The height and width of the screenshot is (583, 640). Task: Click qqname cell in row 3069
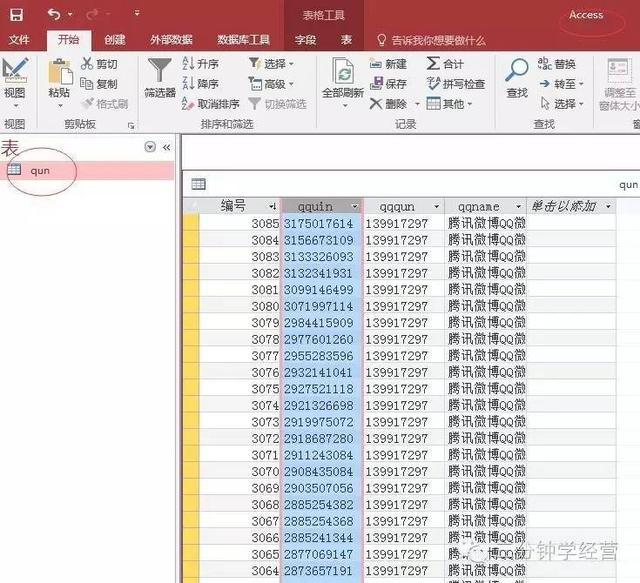[x=486, y=488]
